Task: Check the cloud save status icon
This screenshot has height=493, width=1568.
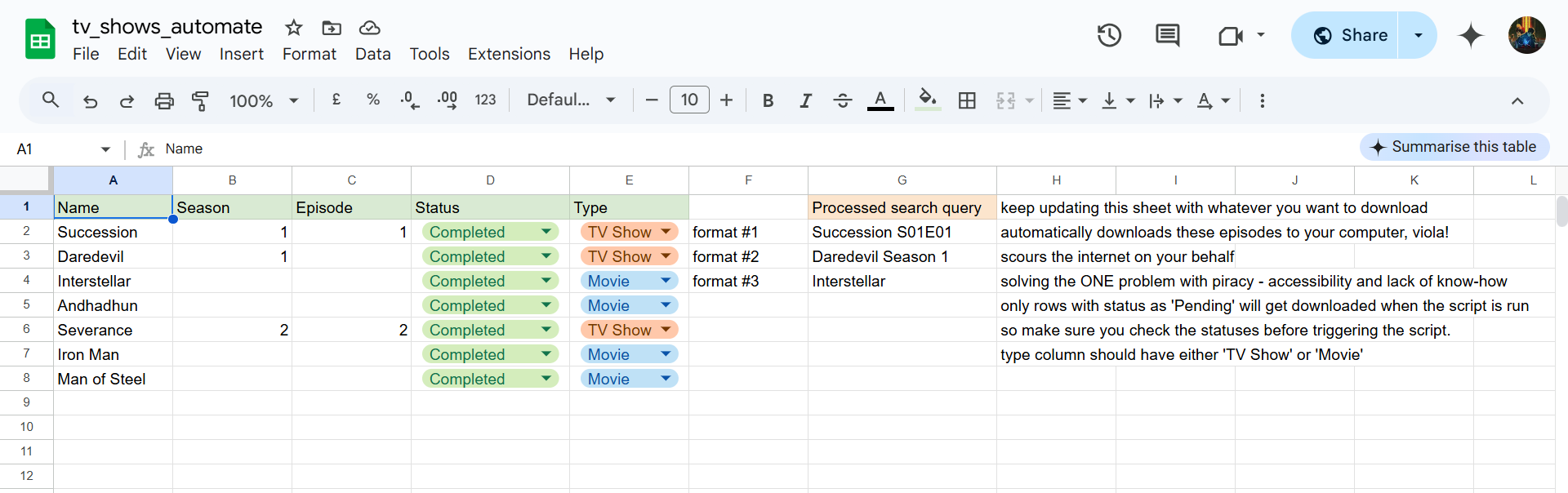Action: pyautogui.click(x=370, y=28)
